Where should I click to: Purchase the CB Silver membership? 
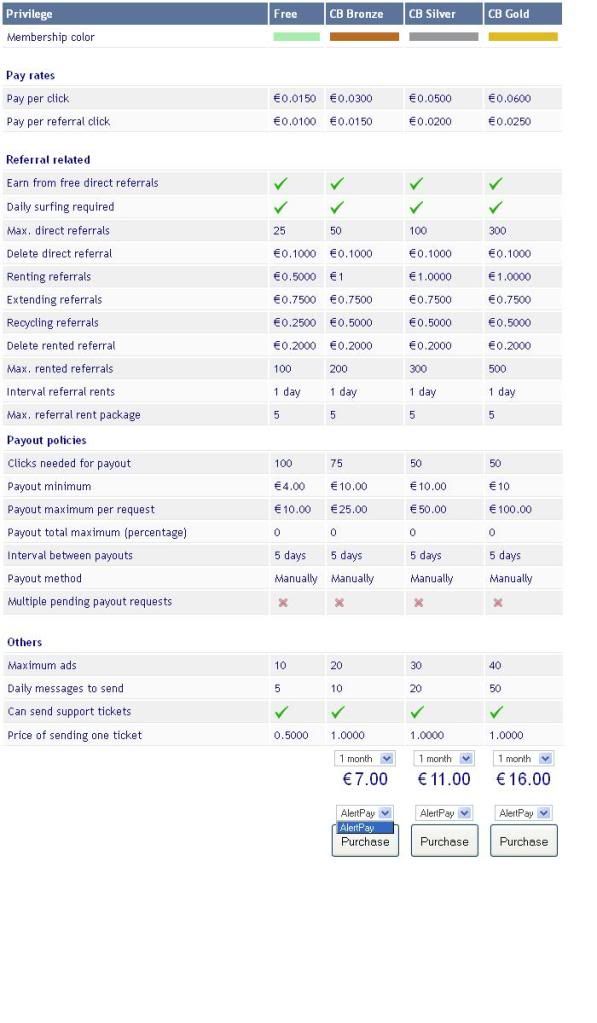444,841
